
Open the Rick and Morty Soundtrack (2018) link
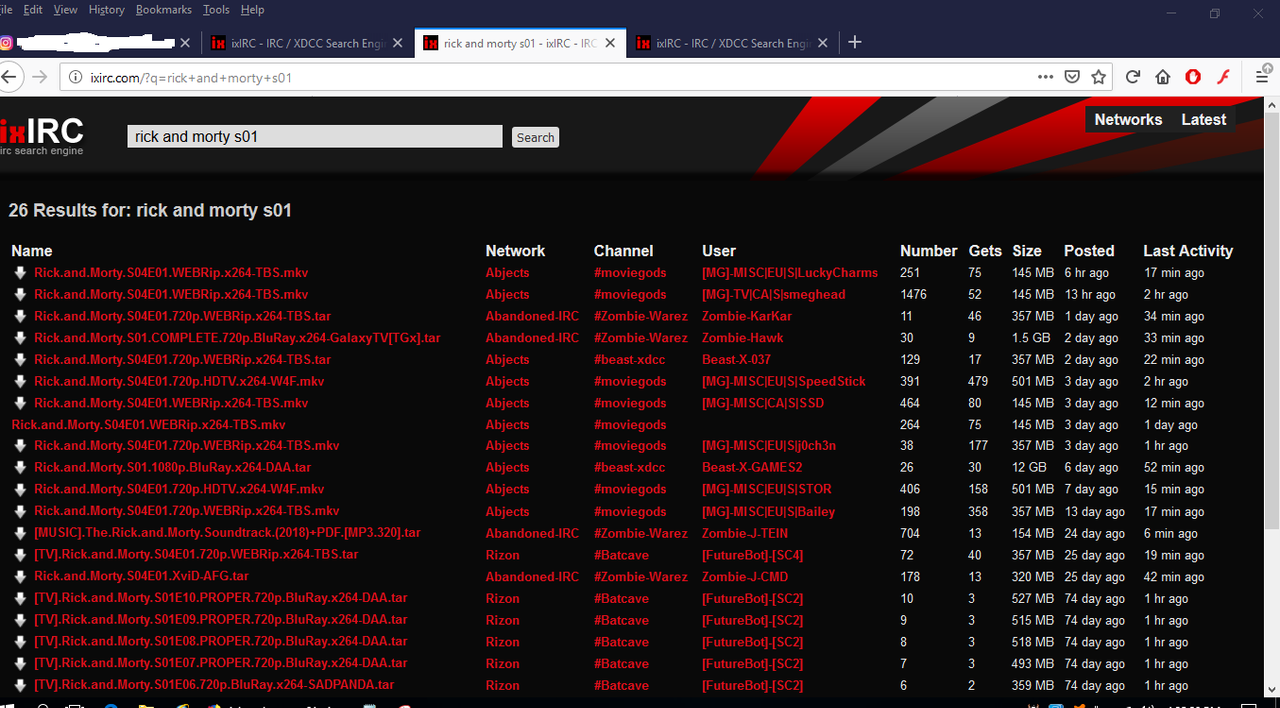click(x=227, y=533)
